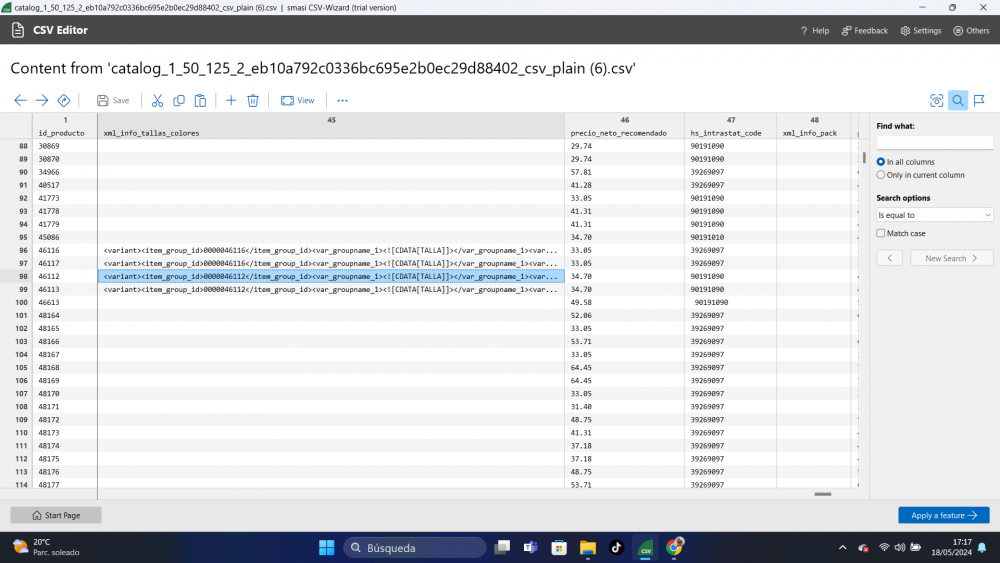Open Task View from the taskbar
Screen dimensions: 1000x563
[502, 548]
